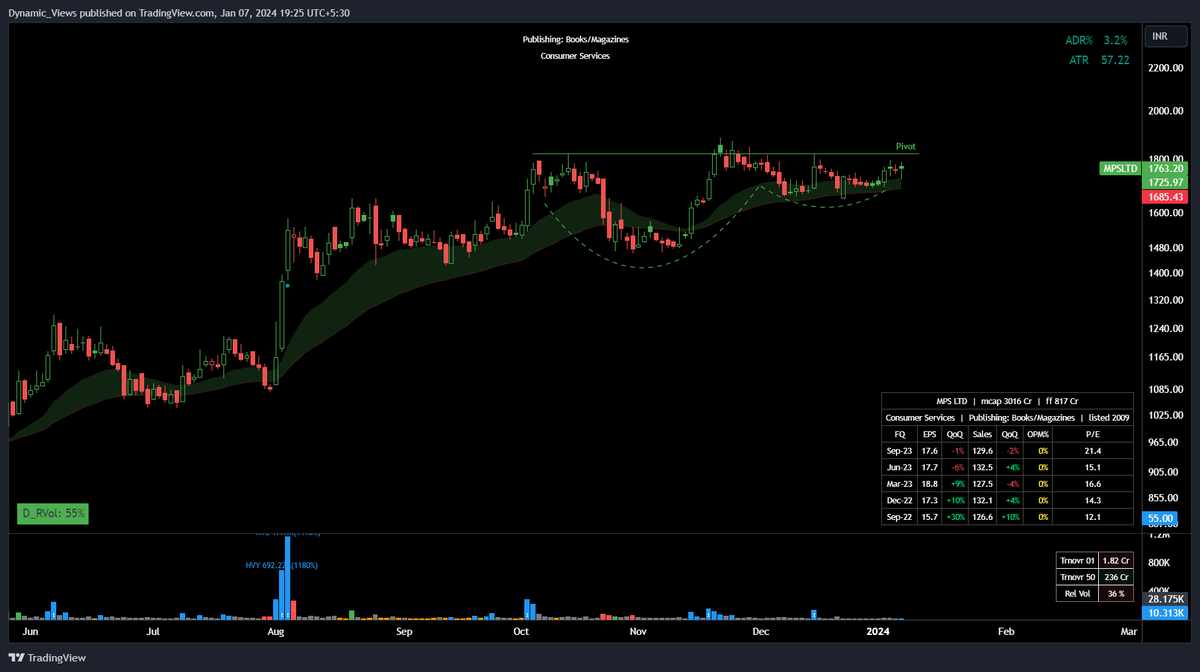Click the Jun-23 quarter cell
This screenshot has height=672, width=1200.
tap(899, 468)
